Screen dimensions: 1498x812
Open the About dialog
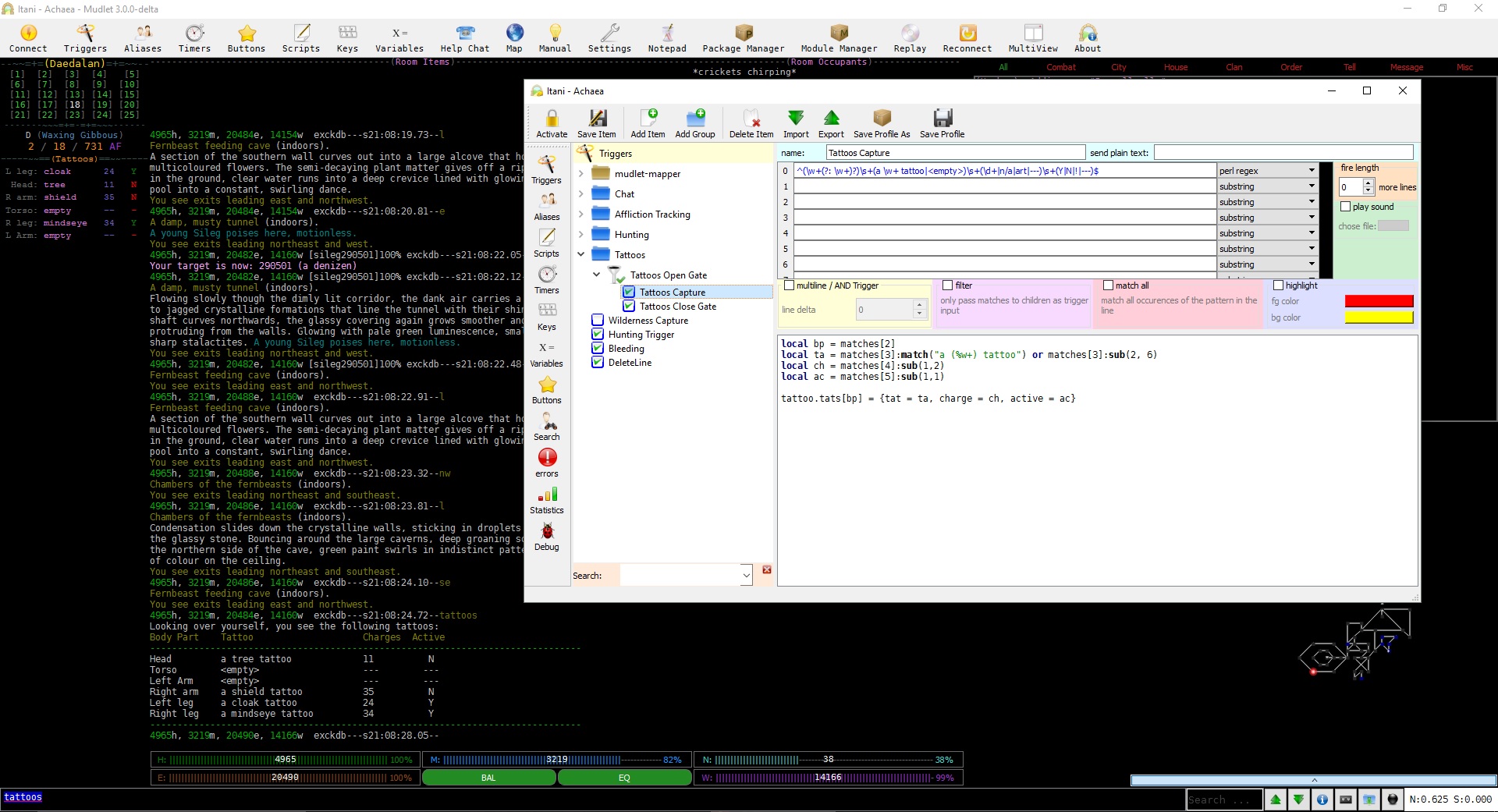(1088, 37)
